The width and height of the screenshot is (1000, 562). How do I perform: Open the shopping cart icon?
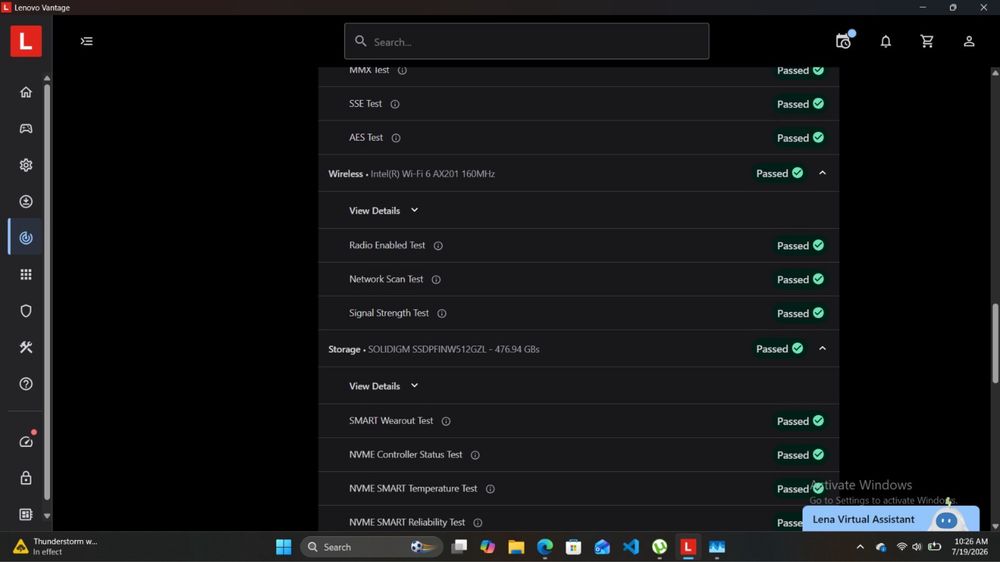click(x=927, y=41)
